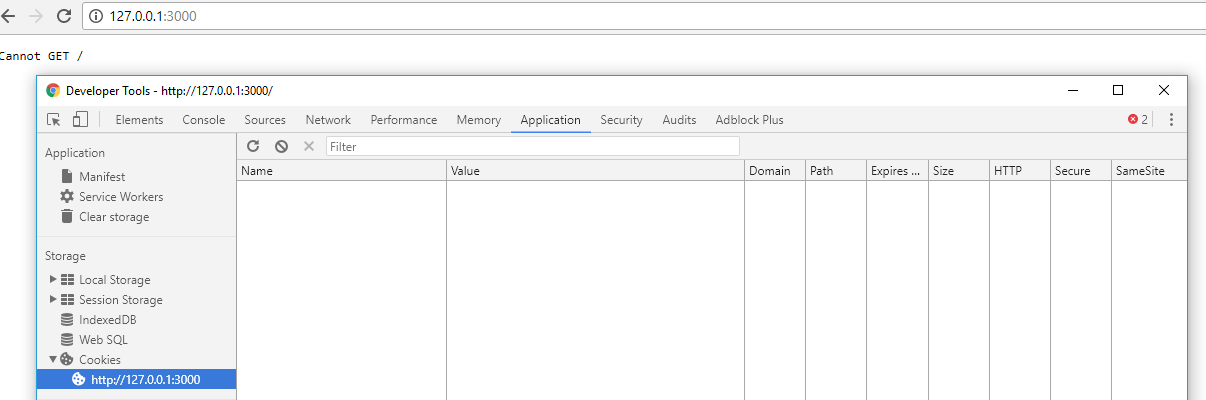
Task: Open the Memory tab
Action: coord(478,119)
